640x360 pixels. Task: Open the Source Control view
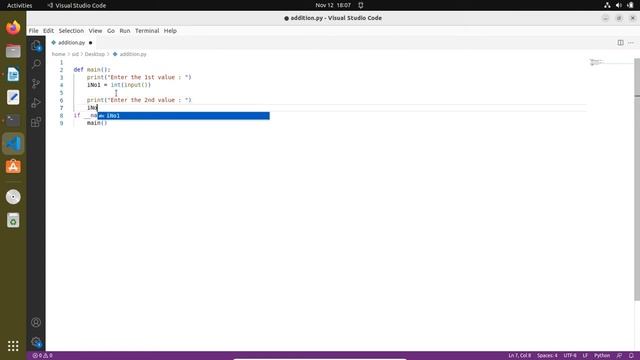pyautogui.click(x=36, y=83)
